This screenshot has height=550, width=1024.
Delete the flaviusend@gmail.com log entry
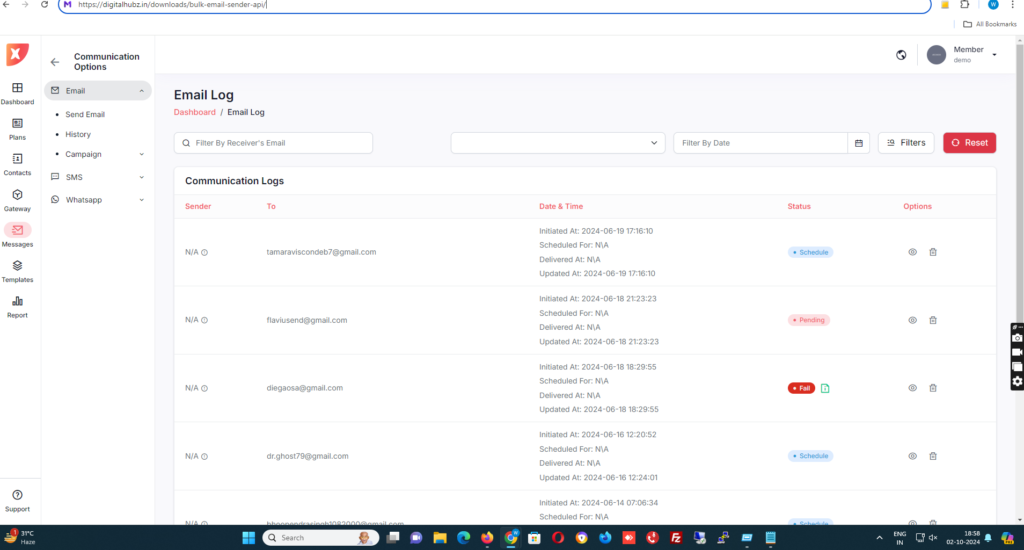pyautogui.click(x=933, y=320)
